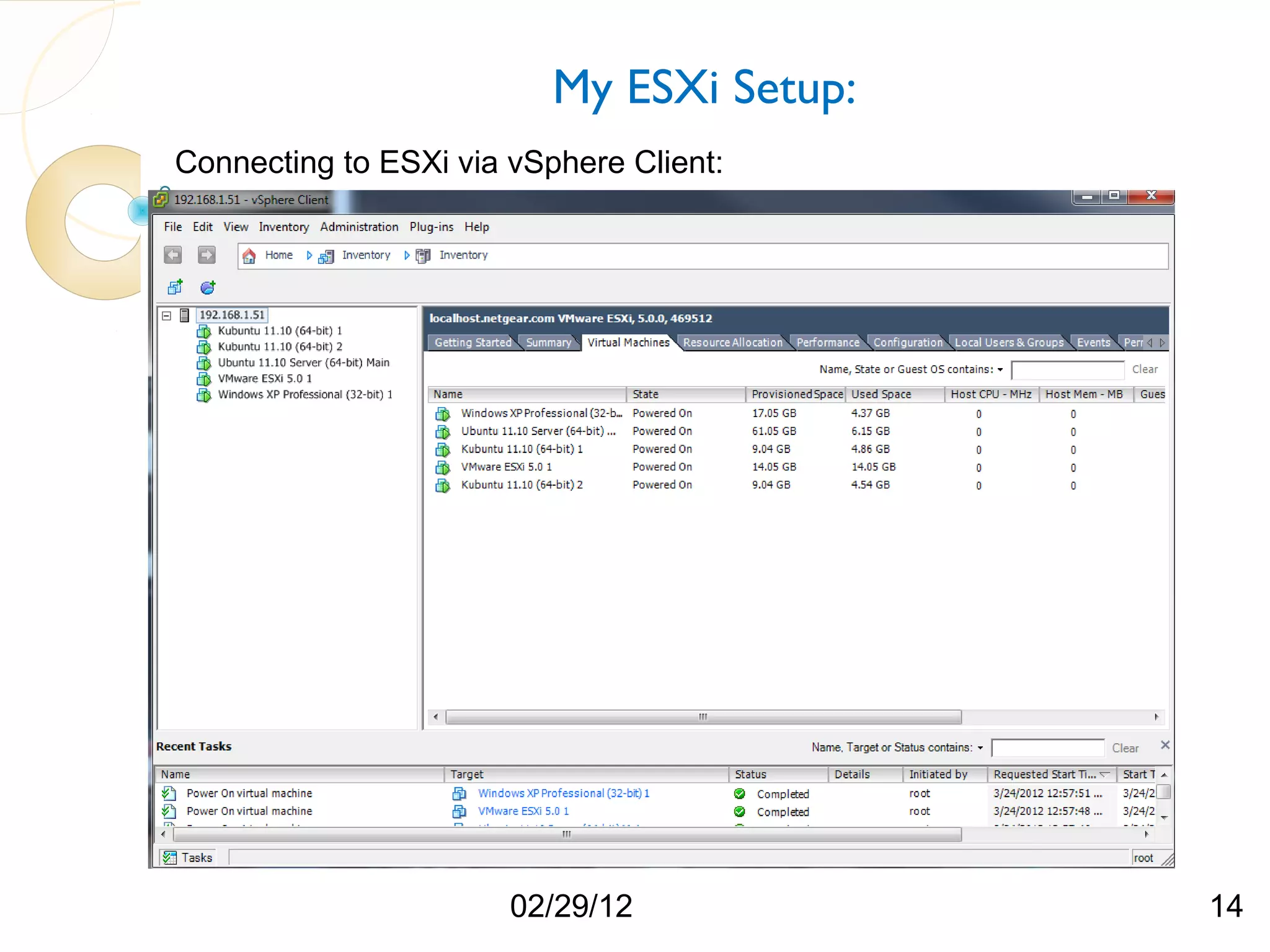
Task: Open the Getting Started tab
Action: [473, 343]
